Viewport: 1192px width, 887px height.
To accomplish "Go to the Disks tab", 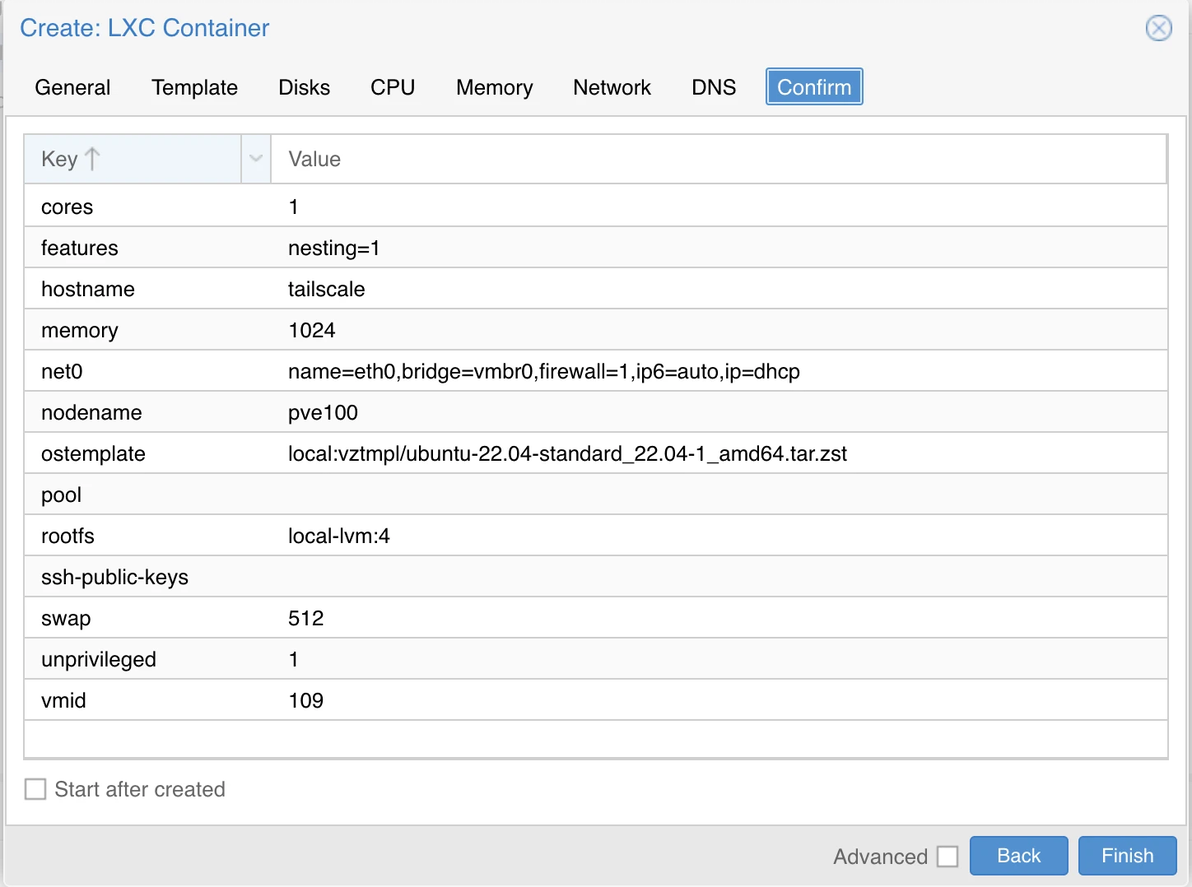I will point(304,87).
